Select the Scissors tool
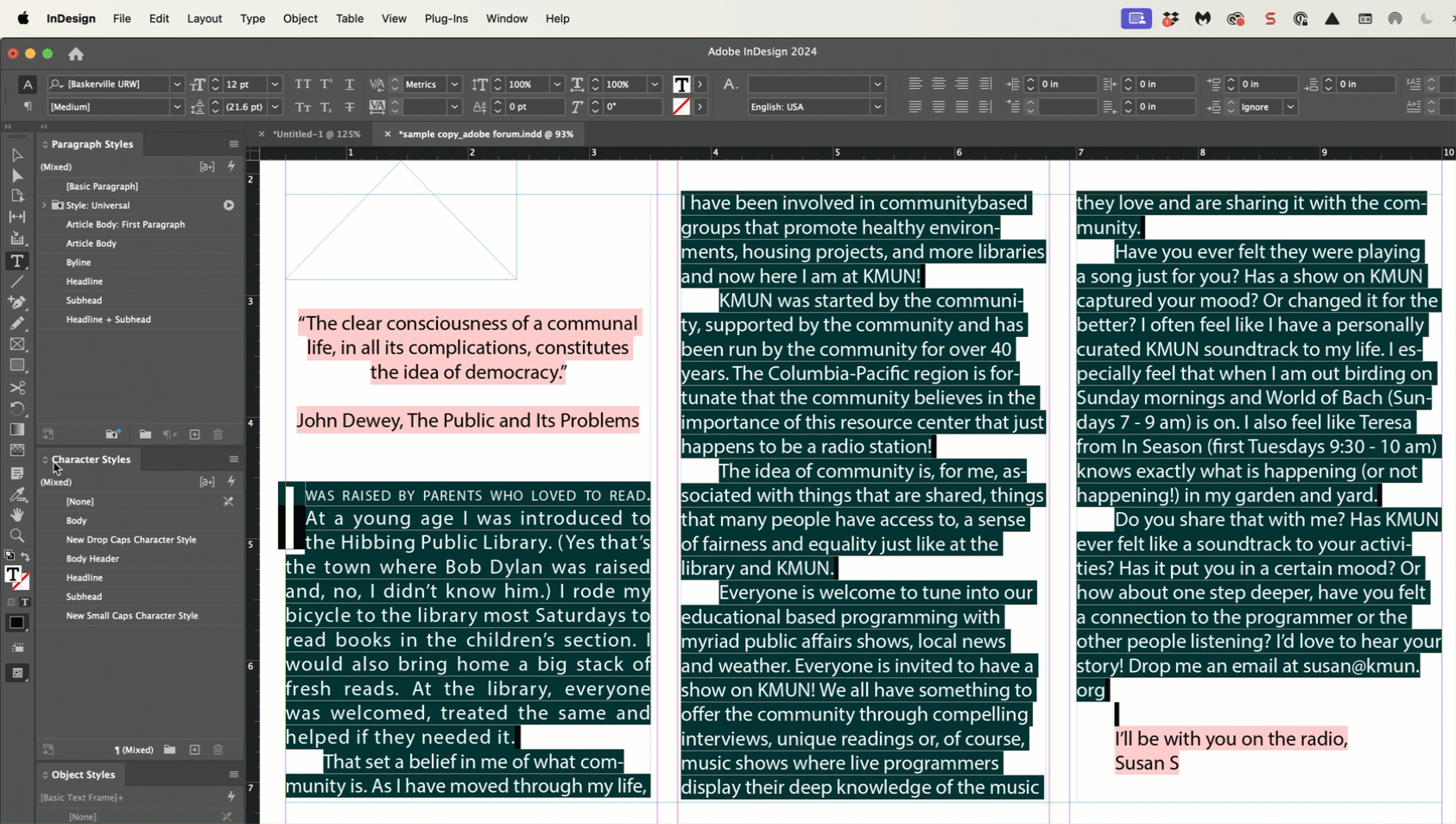 [x=16, y=387]
